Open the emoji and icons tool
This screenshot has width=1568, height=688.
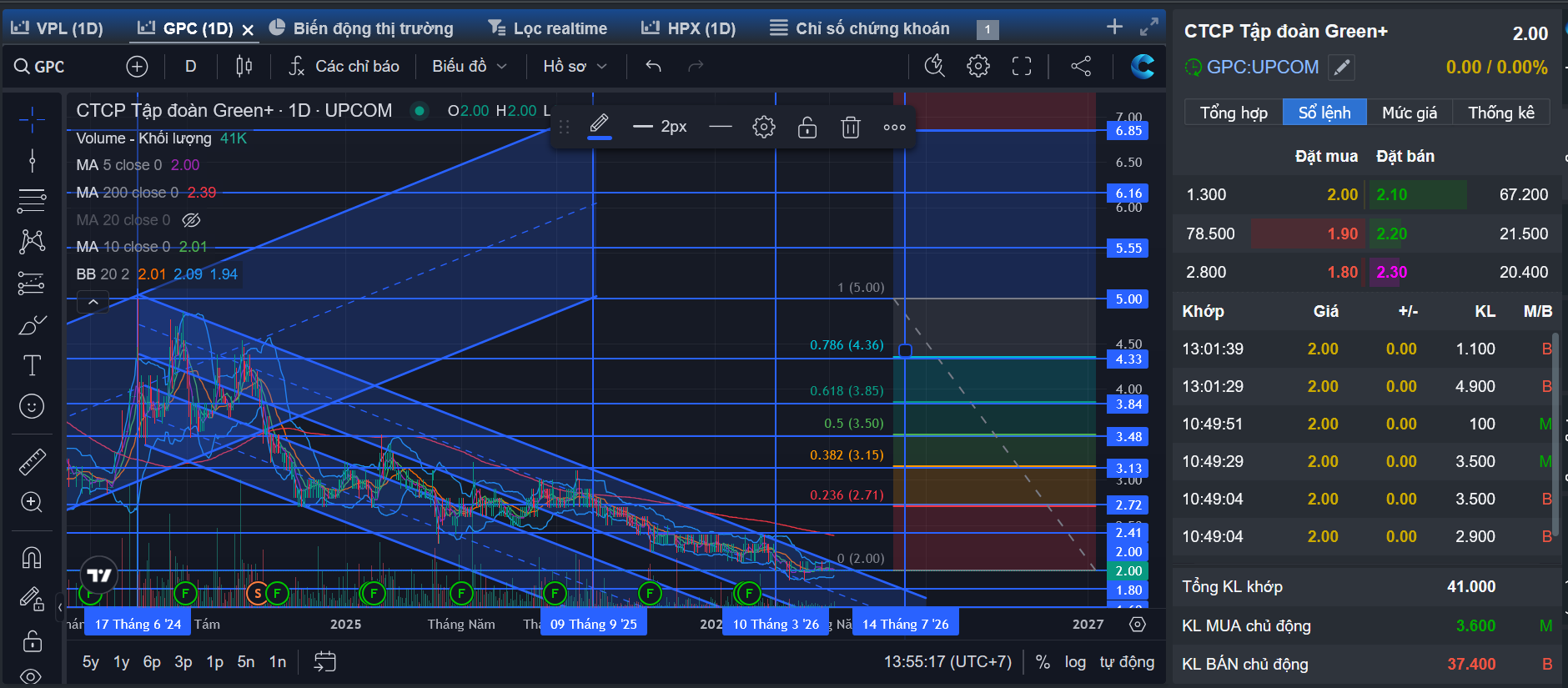pyautogui.click(x=32, y=406)
